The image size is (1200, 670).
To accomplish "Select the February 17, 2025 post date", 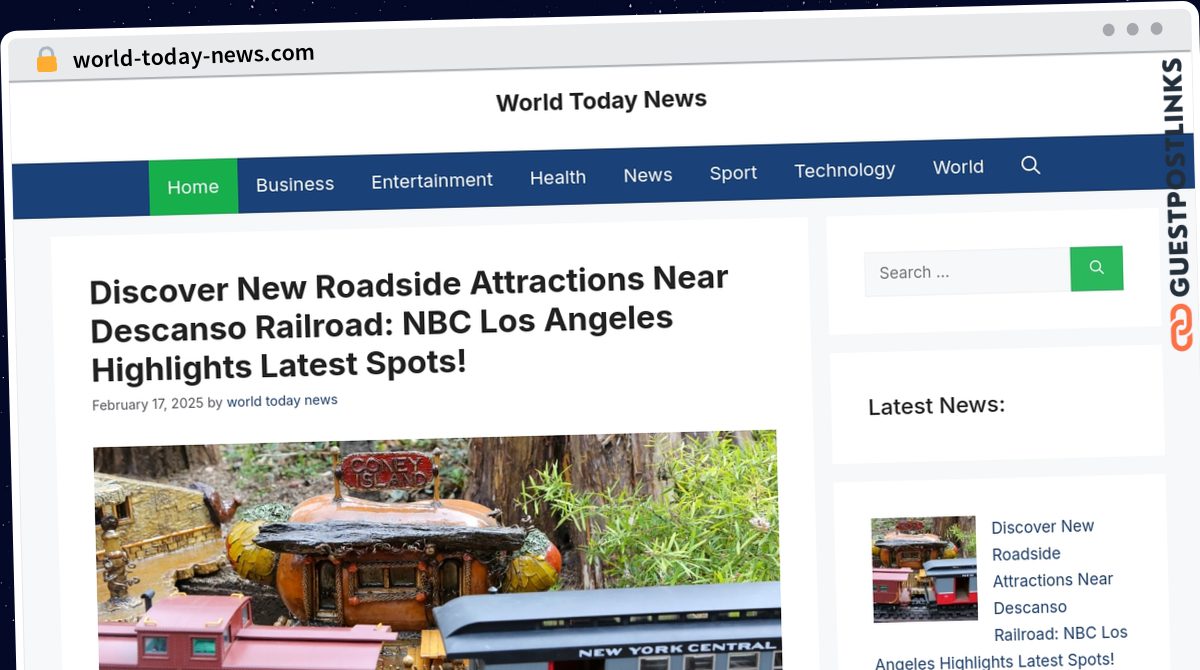I will (x=147, y=405).
